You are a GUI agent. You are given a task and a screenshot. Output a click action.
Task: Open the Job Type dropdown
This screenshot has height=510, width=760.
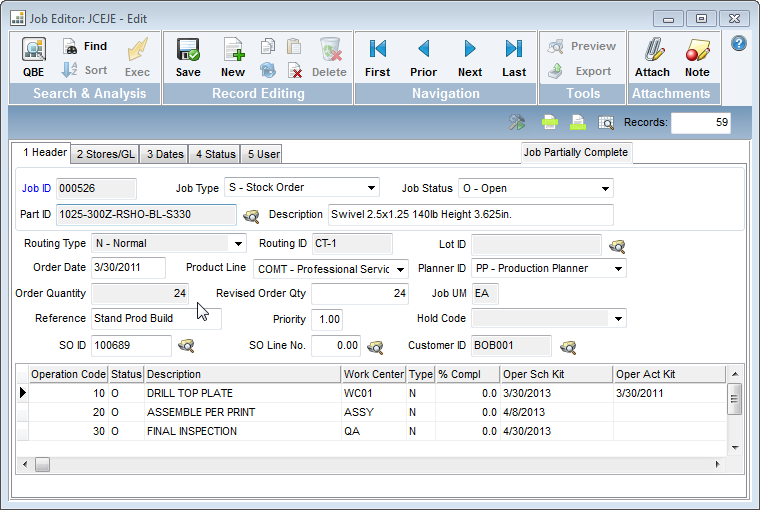point(371,188)
